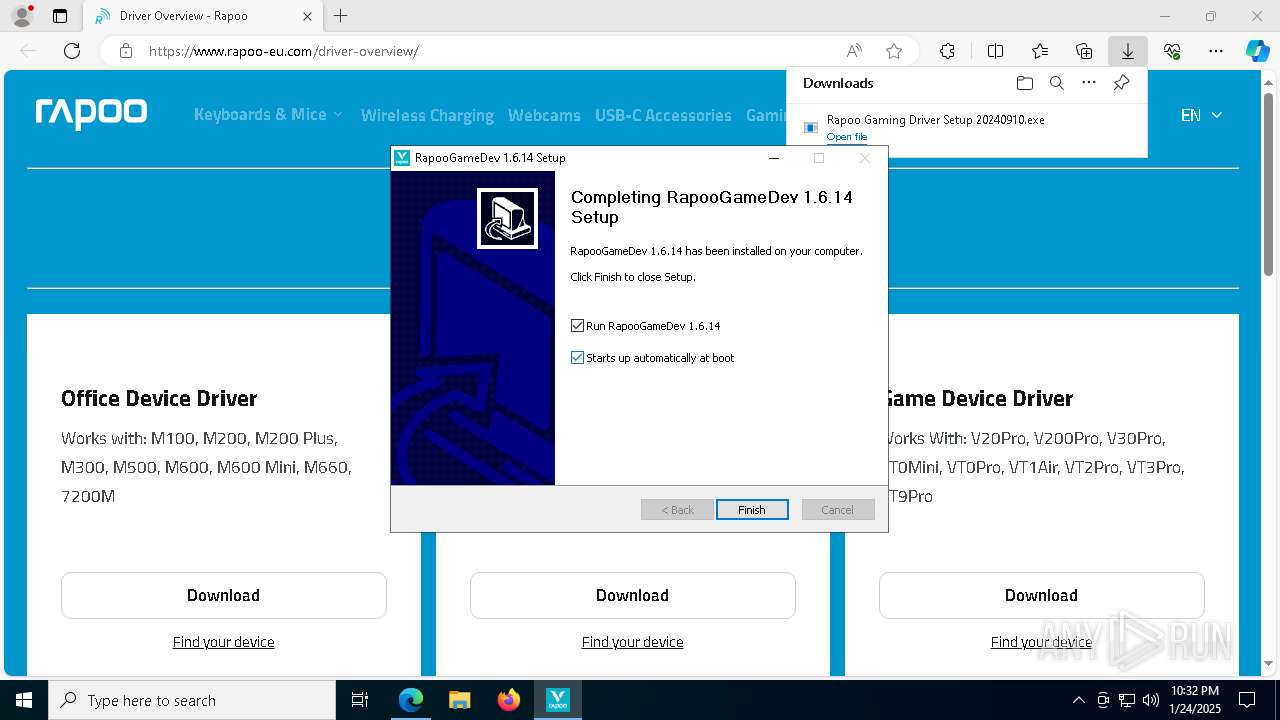The image size is (1280, 720).
Task: Open the volume control in tray
Action: click(1150, 700)
